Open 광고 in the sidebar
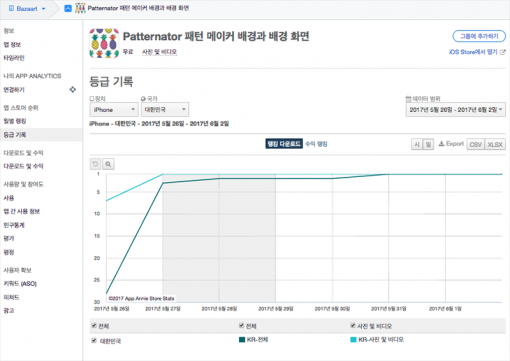This screenshot has width=510, height=361. [9, 310]
